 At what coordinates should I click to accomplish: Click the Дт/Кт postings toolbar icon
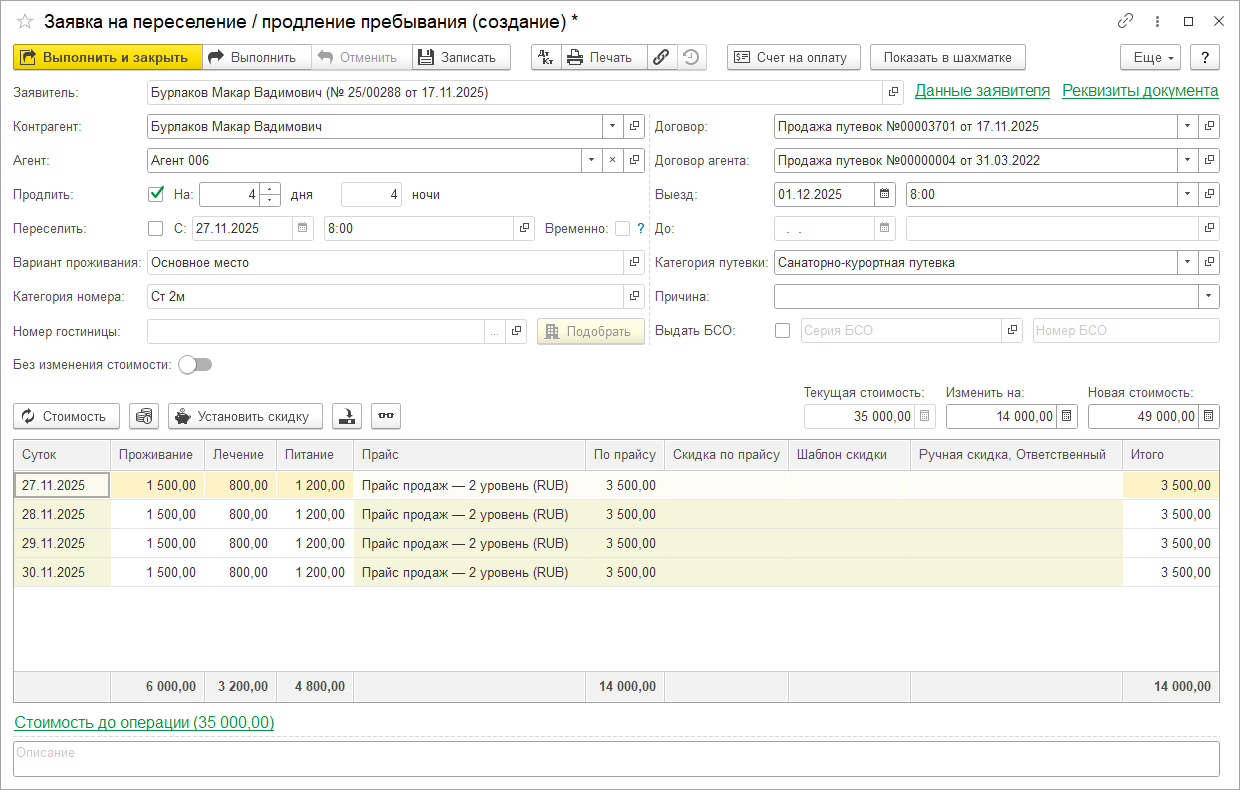(x=545, y=57)
